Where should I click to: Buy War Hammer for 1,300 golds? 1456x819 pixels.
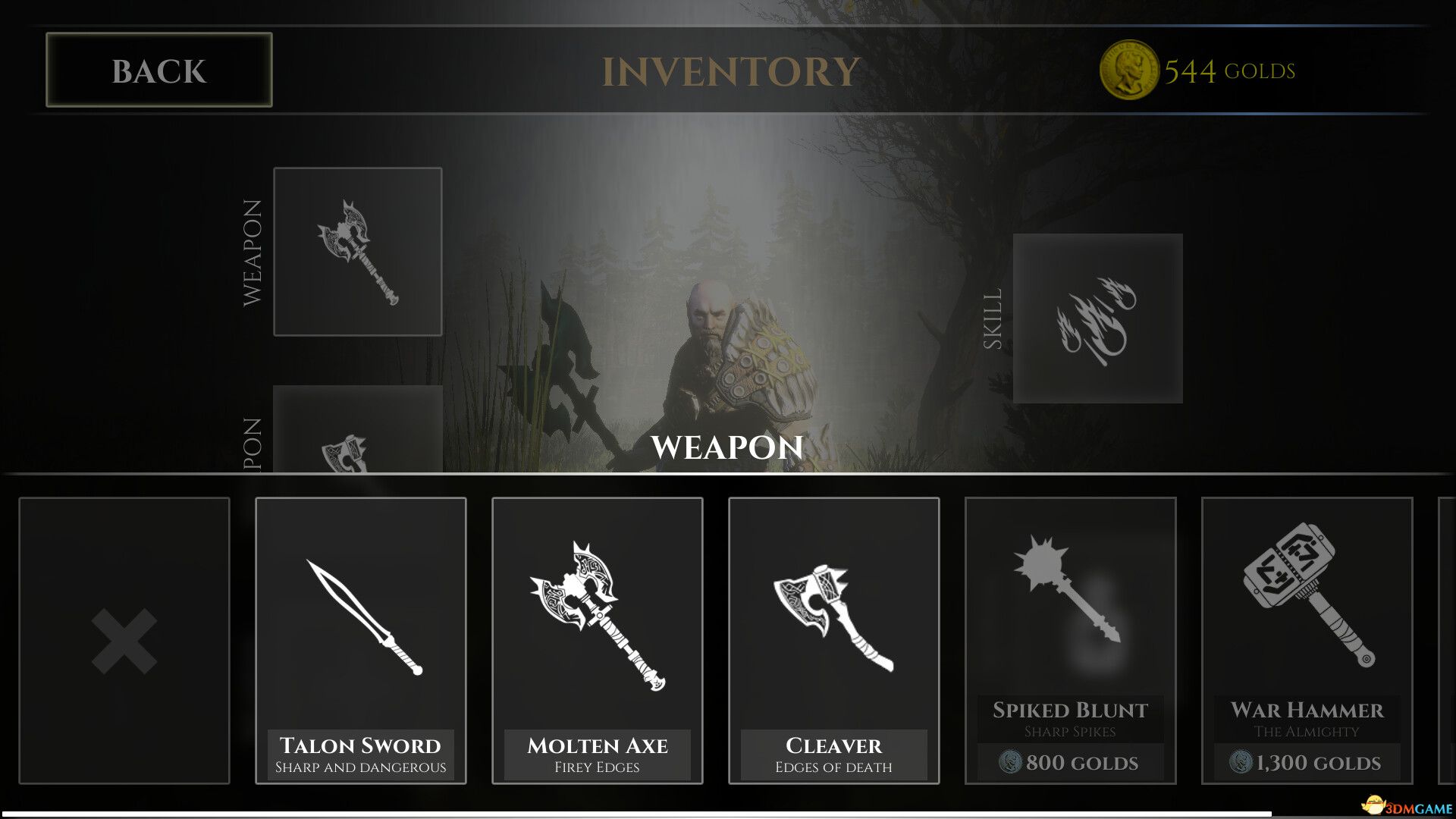pyautogui.click(x=1307, y=762)
